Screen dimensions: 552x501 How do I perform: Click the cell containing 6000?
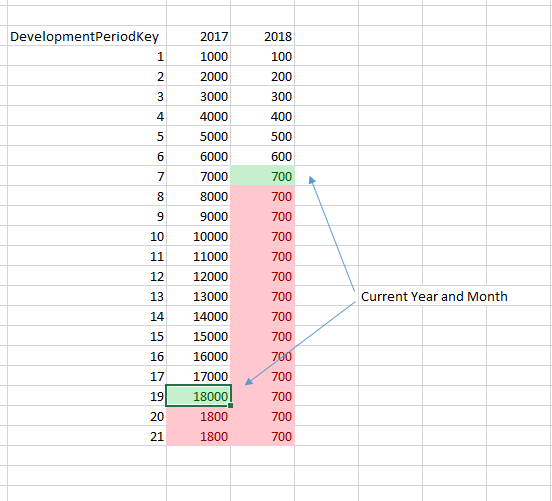(199, 156)
